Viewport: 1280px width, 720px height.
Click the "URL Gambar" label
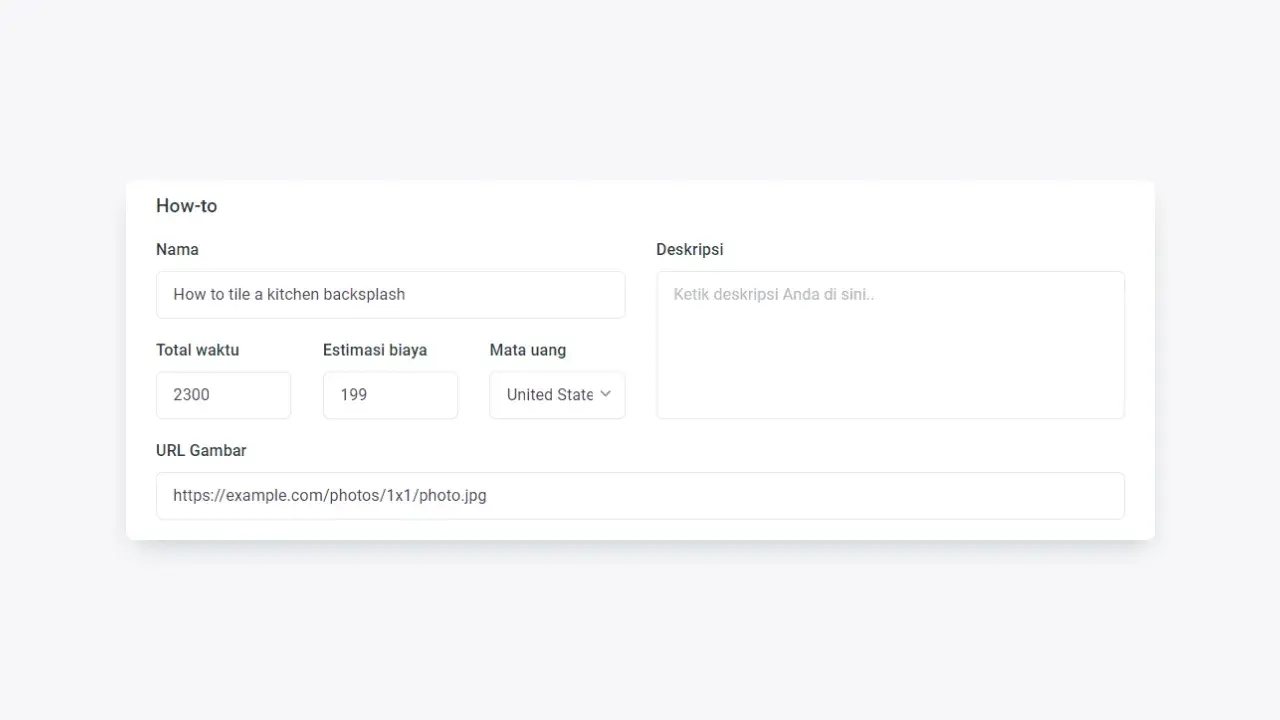201,450
